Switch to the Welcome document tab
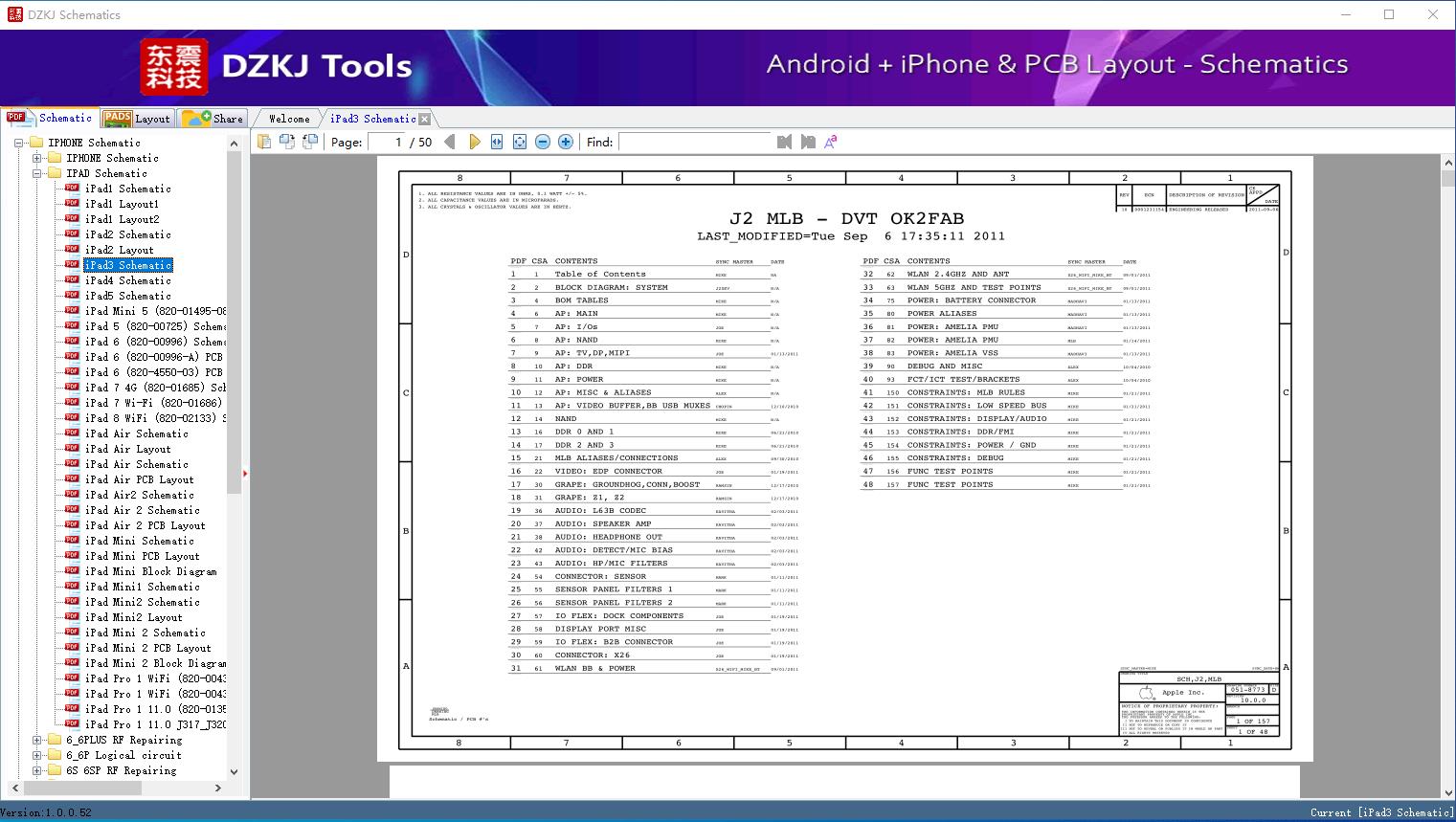 point(289,119)
